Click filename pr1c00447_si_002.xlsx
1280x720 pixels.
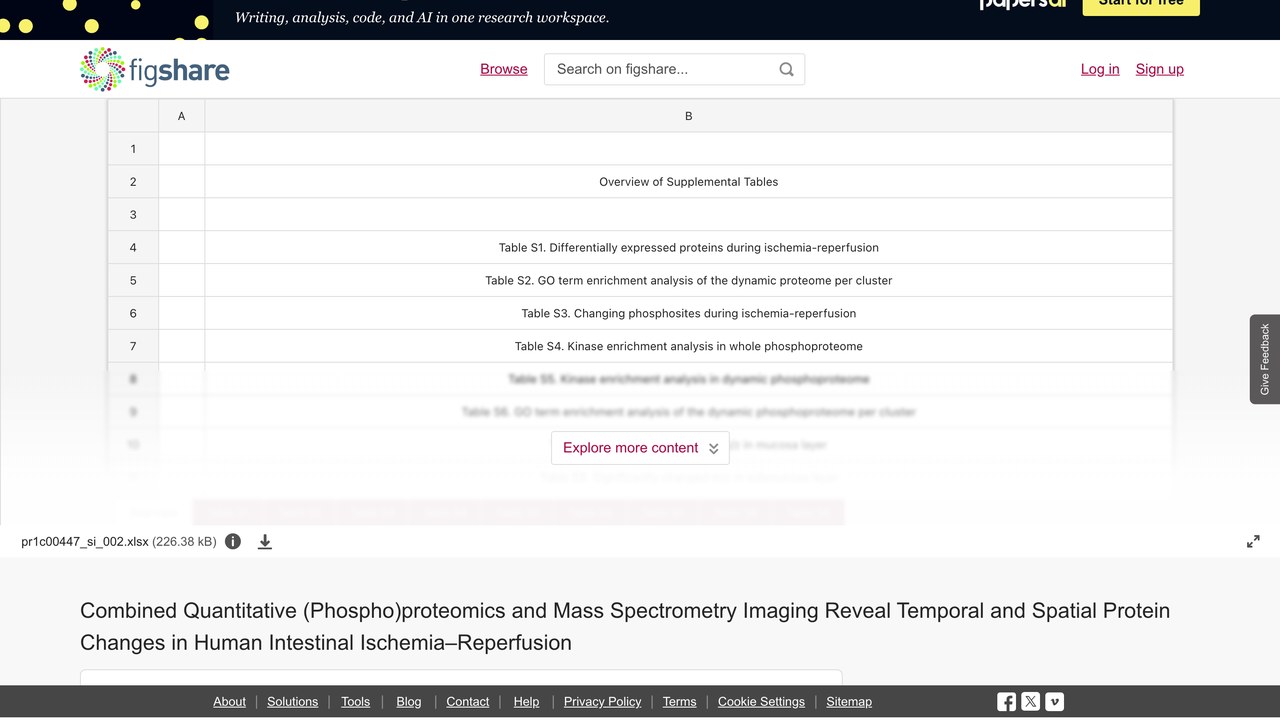pos(85,542)
